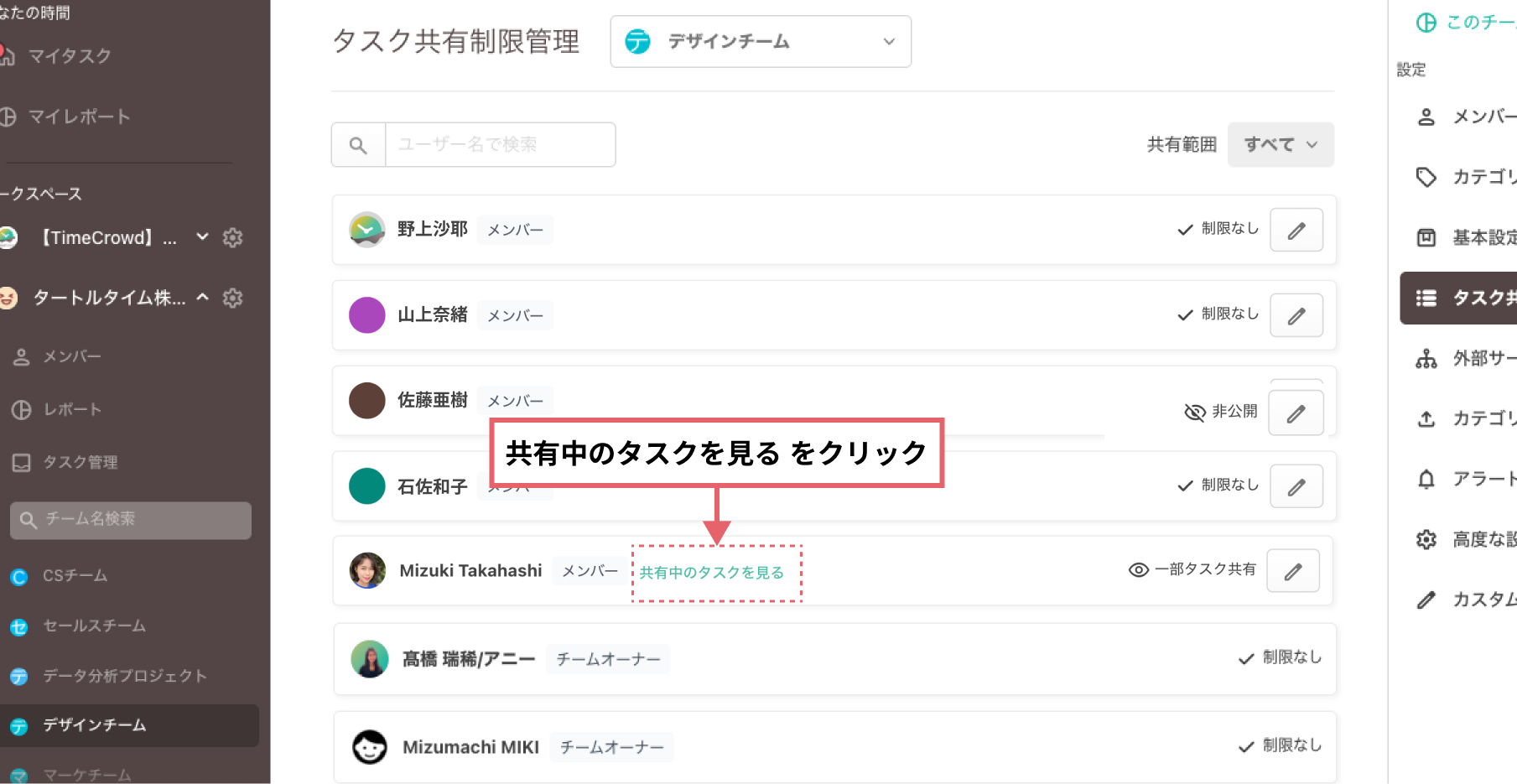Select タスク管理 in the left sidebar
Viewport: 1517px width, 784px height.
tap(80, 463)
